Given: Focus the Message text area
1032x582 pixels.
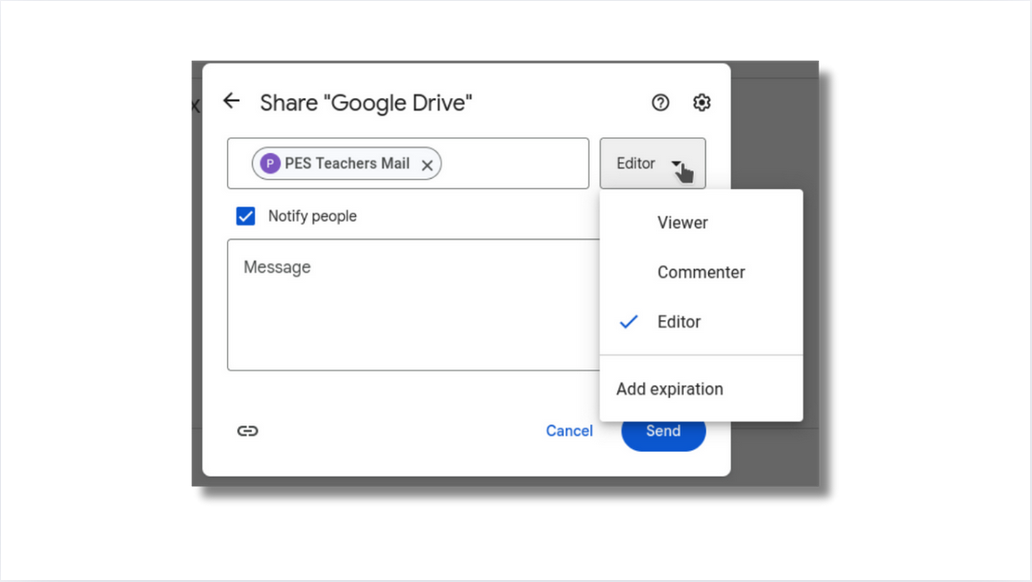Looking at the screenshot, I should pos(413,305).
